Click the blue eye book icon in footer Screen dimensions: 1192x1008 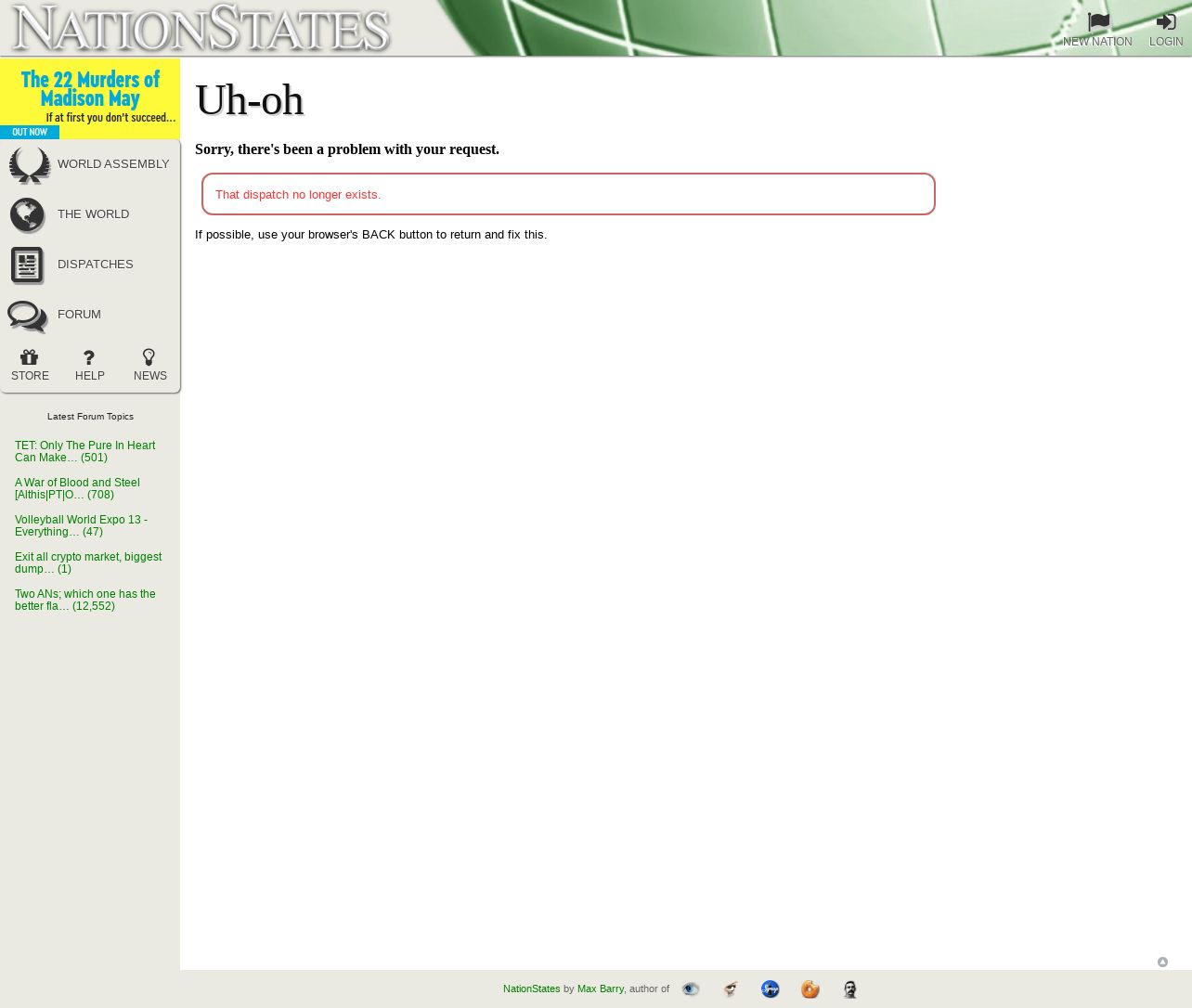(690, 989)
